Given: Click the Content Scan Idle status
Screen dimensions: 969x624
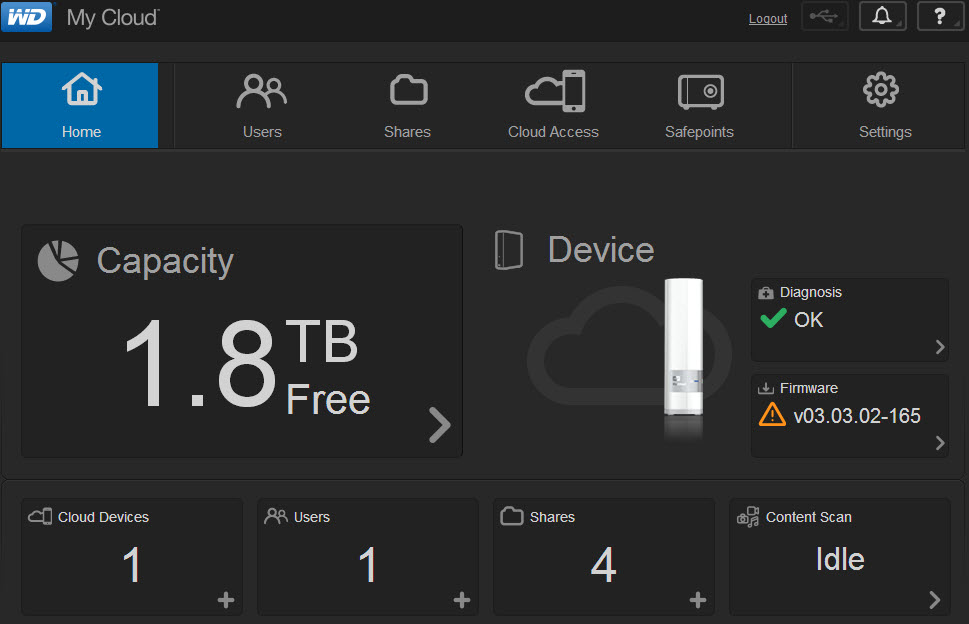Looking at the screenshot, I should pos(840,560).
